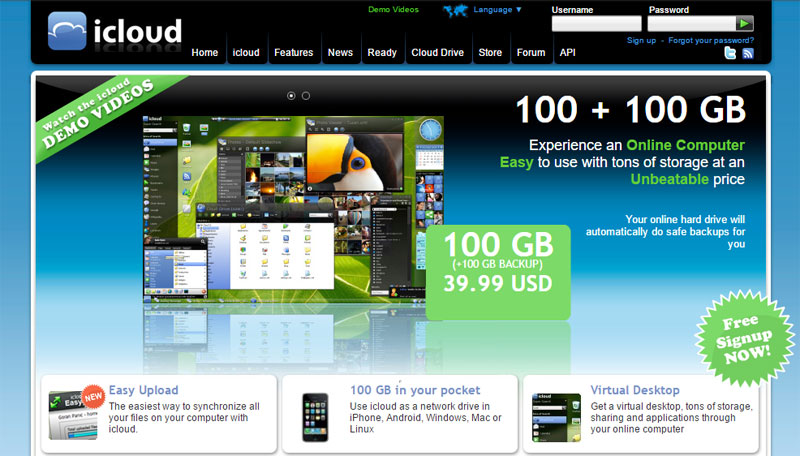
Task: Open the 100 GB in your pocket heading
Action: click(415, 390)
